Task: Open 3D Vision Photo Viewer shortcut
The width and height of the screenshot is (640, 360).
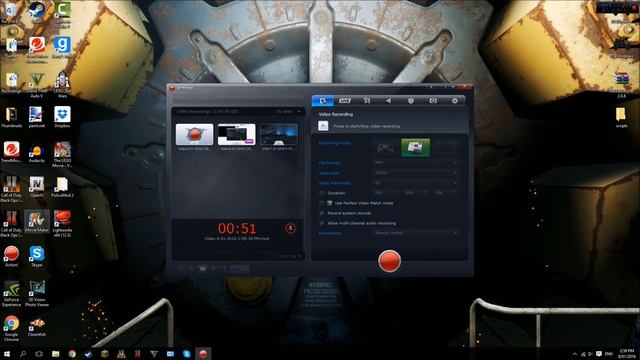Action: (37, 293)
